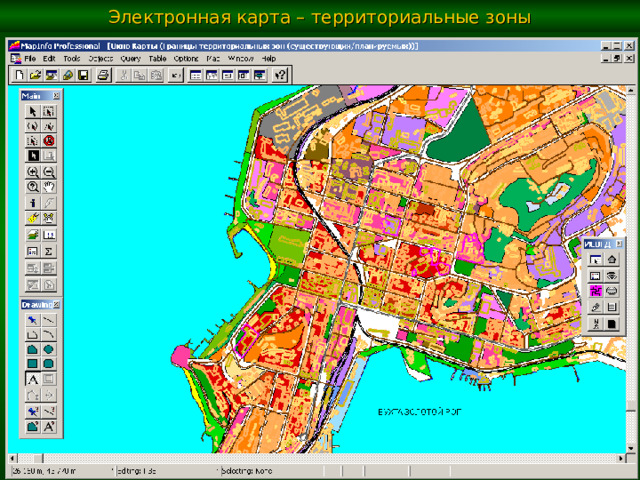Open the Line Style dialog icon
Screen dimensions: 640x480
coord(49,411)
